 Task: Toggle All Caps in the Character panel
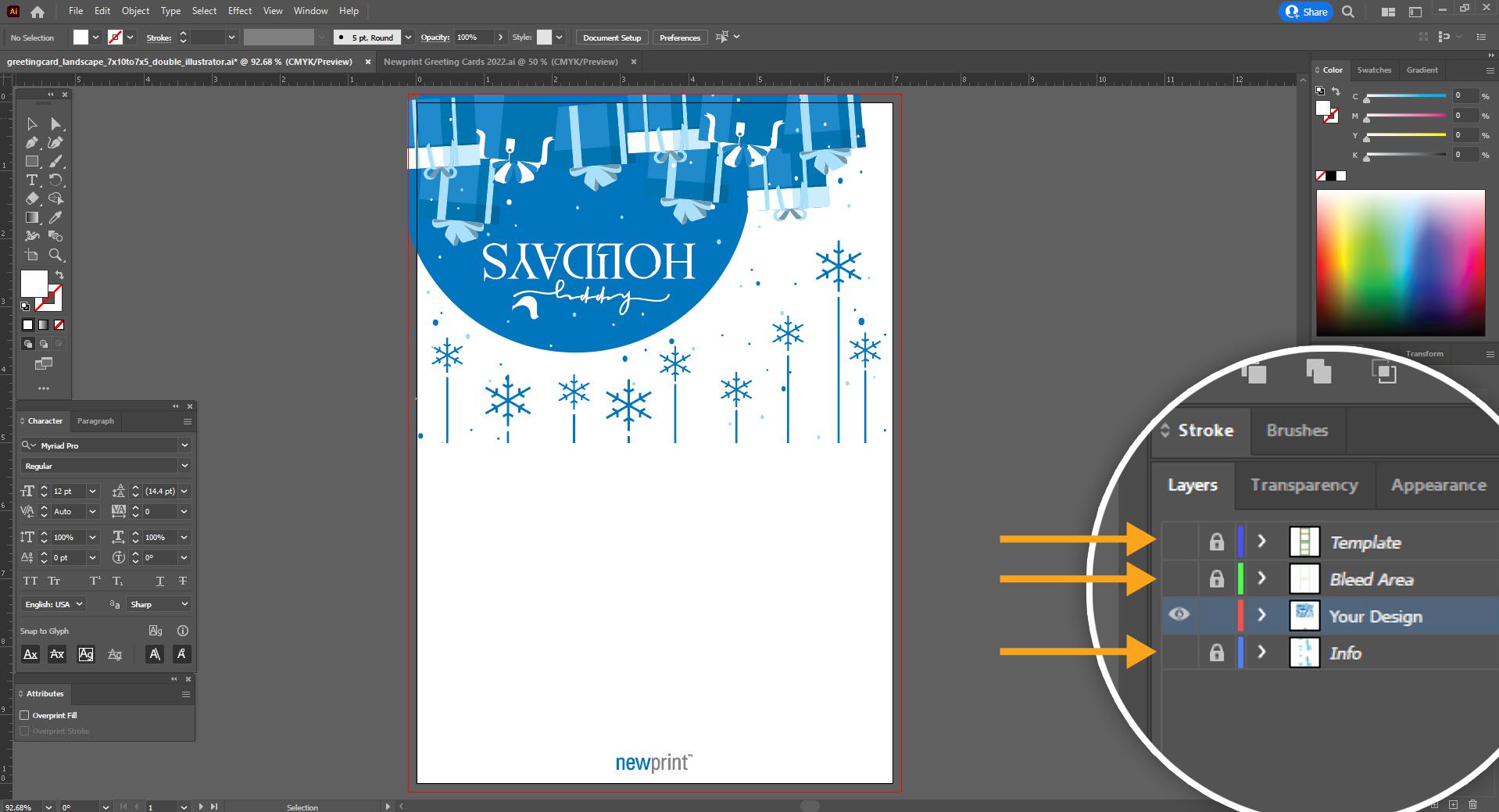pyautogui.click(x=30, y=581)
